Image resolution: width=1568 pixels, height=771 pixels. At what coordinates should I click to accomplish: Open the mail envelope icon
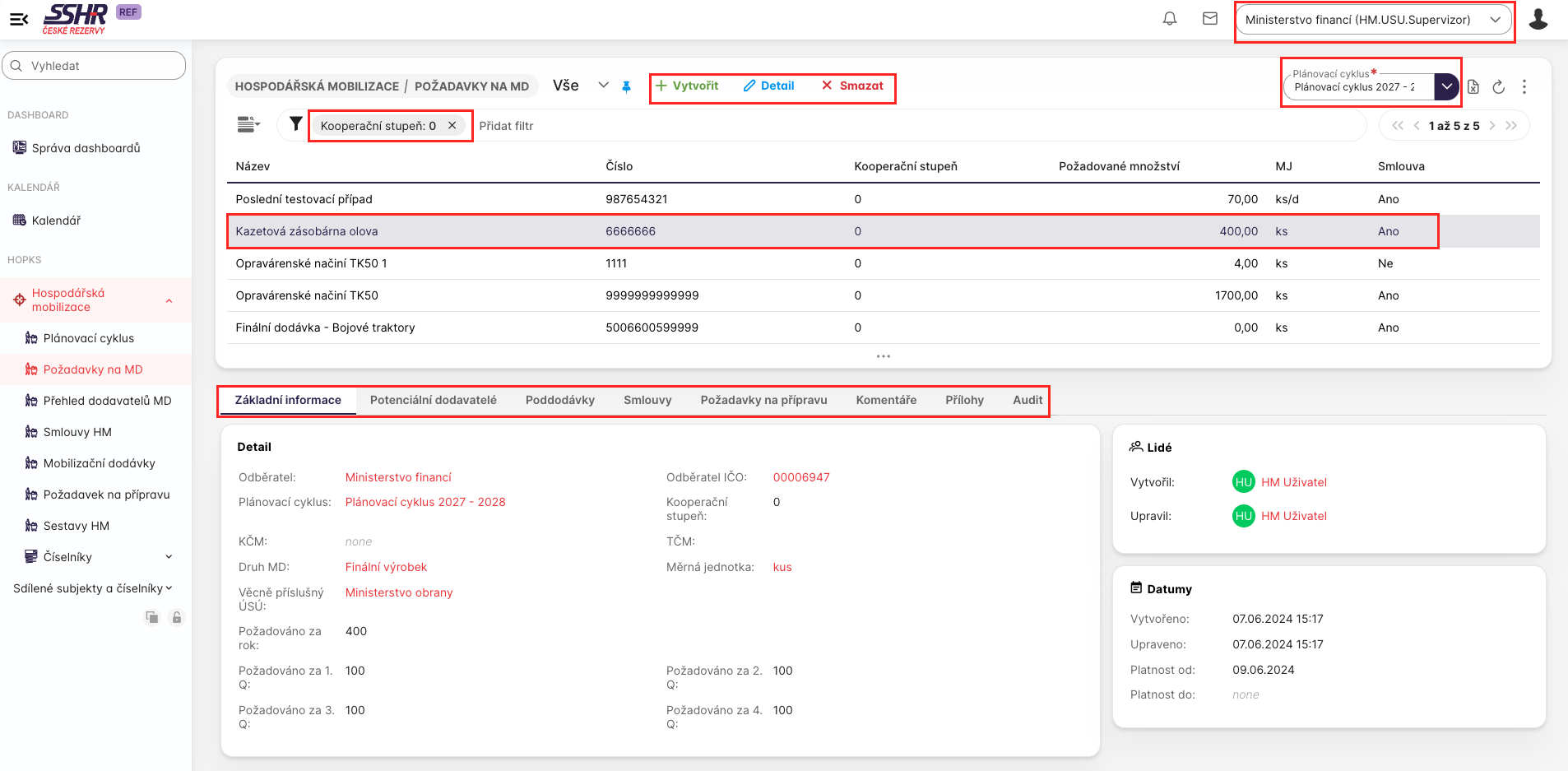pos(1209,19)
